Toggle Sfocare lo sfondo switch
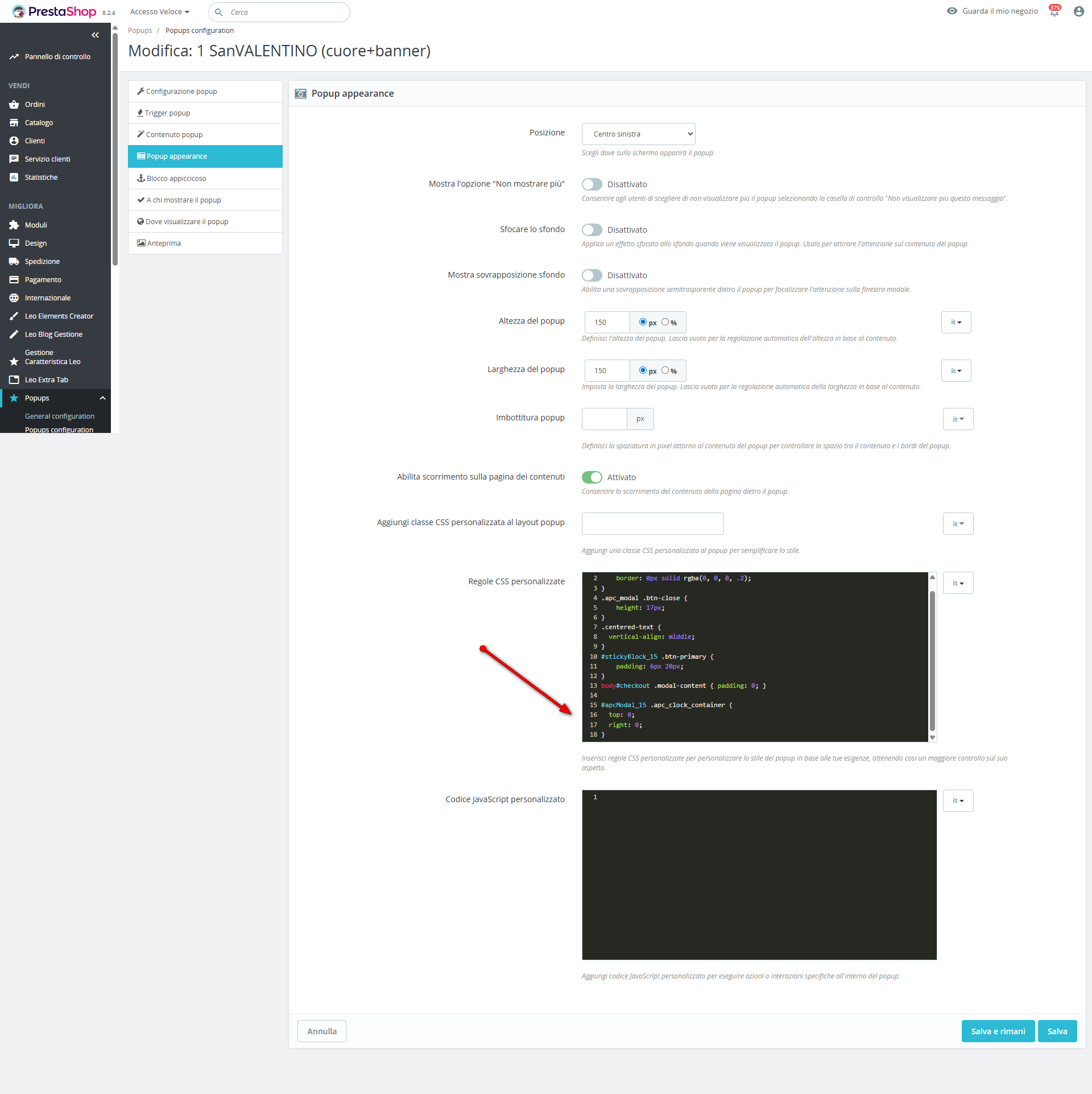Viewport: 1092px width, 1094px height. [x=591, y=230]
